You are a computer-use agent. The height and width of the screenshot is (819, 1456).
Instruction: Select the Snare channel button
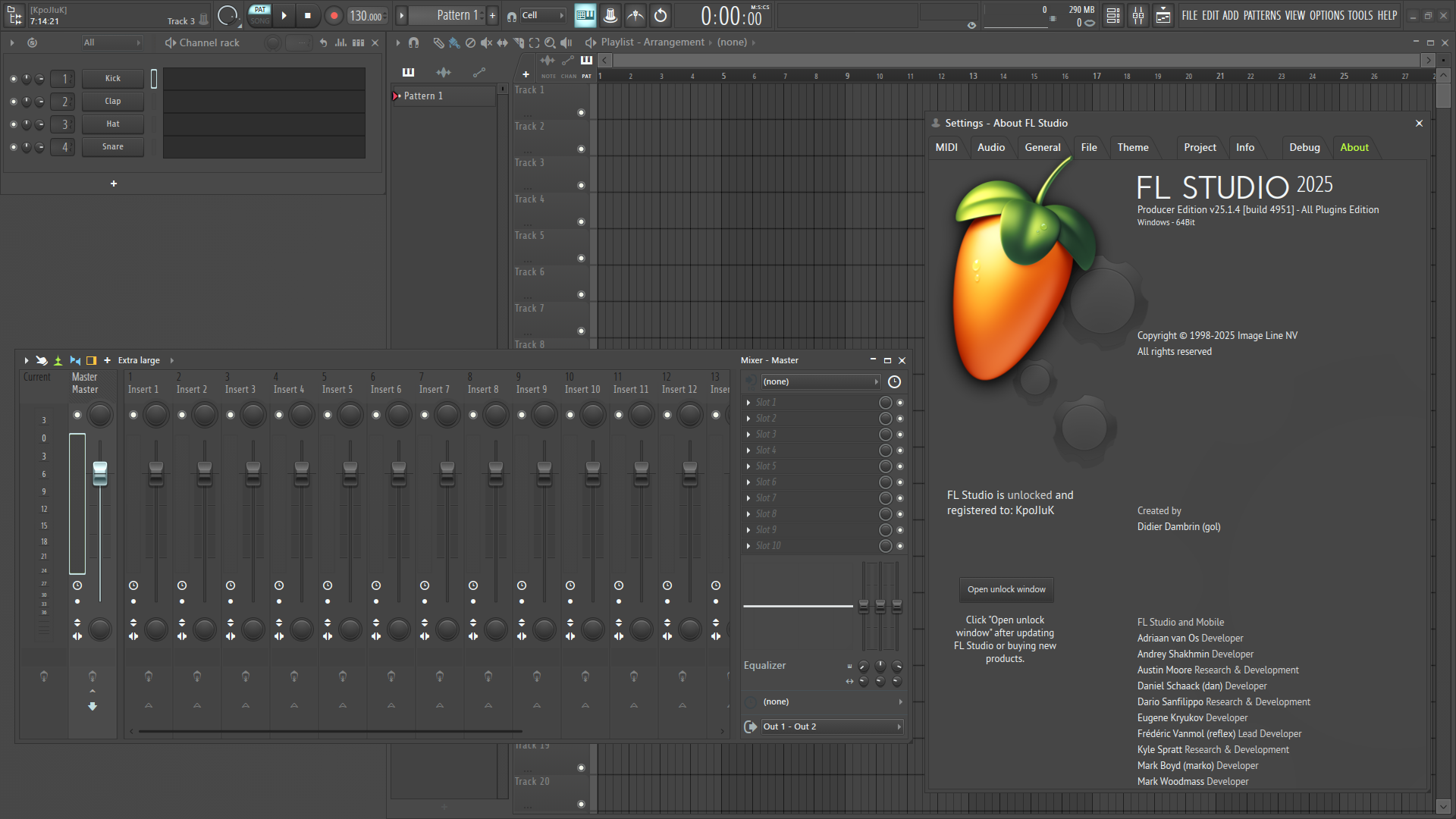(113, 146)
